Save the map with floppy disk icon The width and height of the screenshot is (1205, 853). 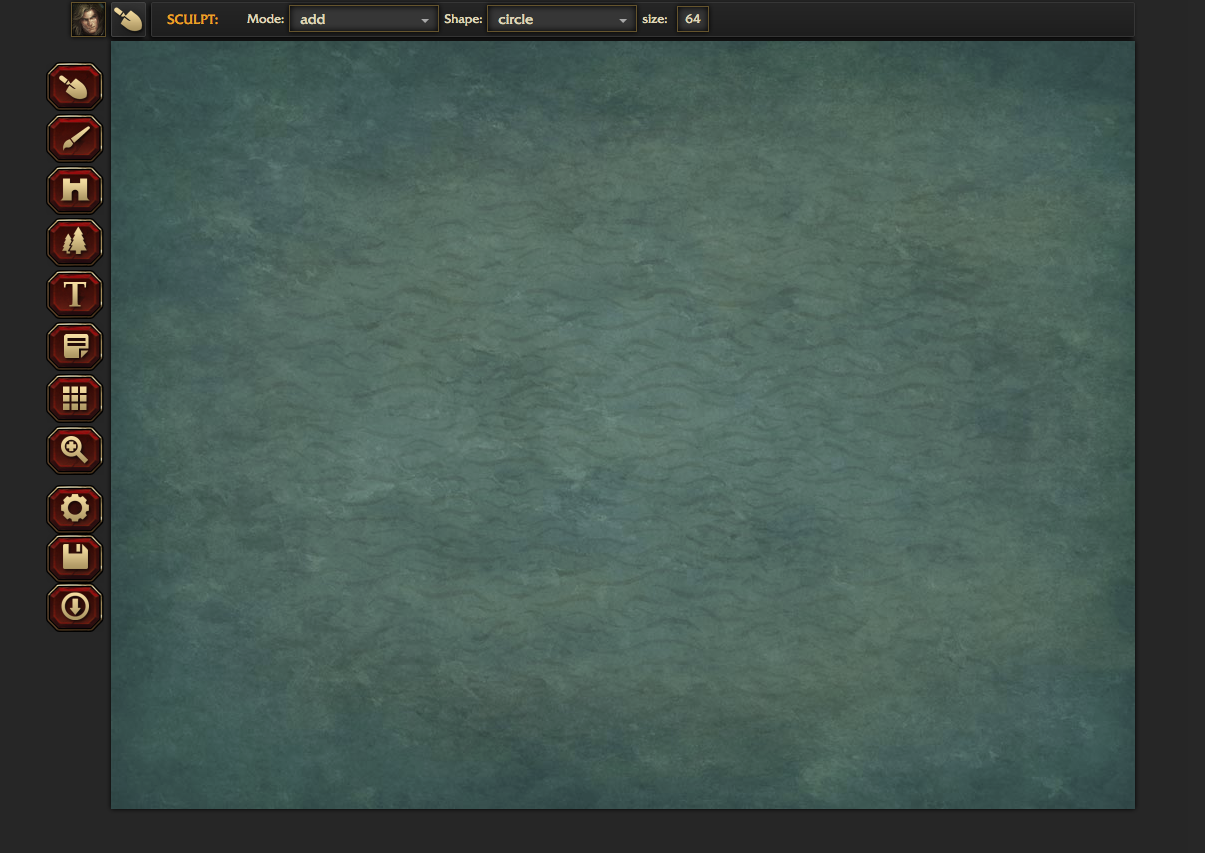75,558
